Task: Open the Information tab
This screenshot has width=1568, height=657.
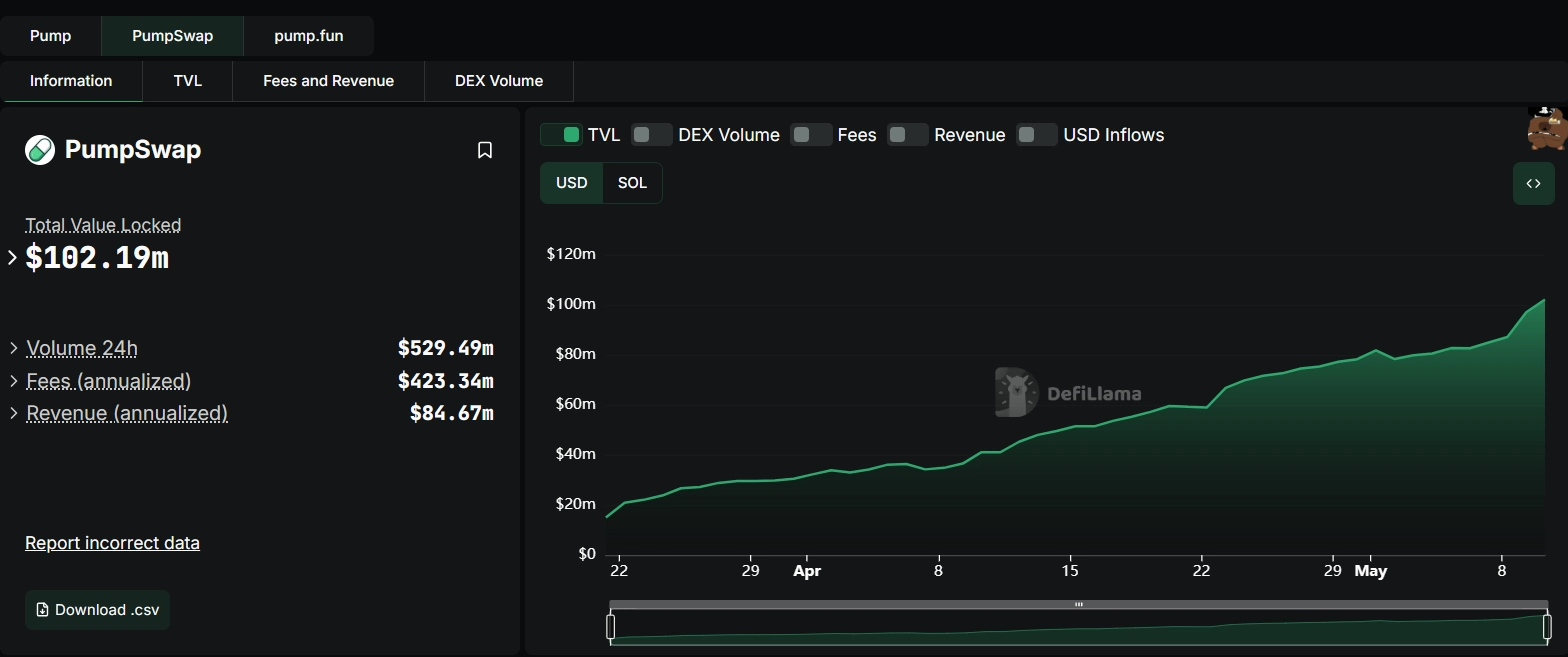Action: coord(71,81)
